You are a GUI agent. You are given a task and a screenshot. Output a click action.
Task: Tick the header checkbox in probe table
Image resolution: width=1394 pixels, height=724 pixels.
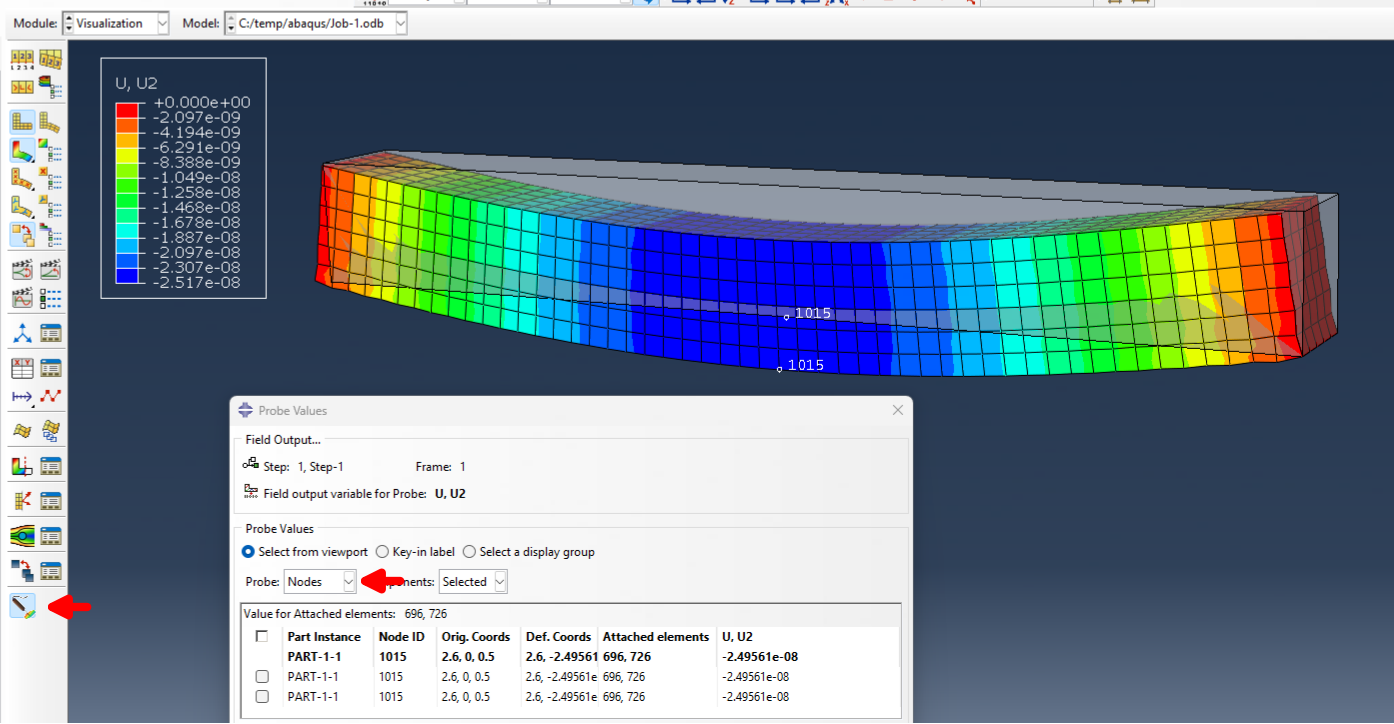262,637
